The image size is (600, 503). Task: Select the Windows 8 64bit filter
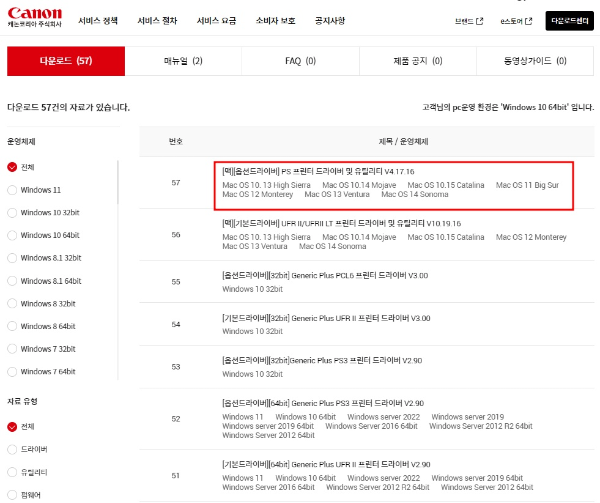[x=12, y=326]
